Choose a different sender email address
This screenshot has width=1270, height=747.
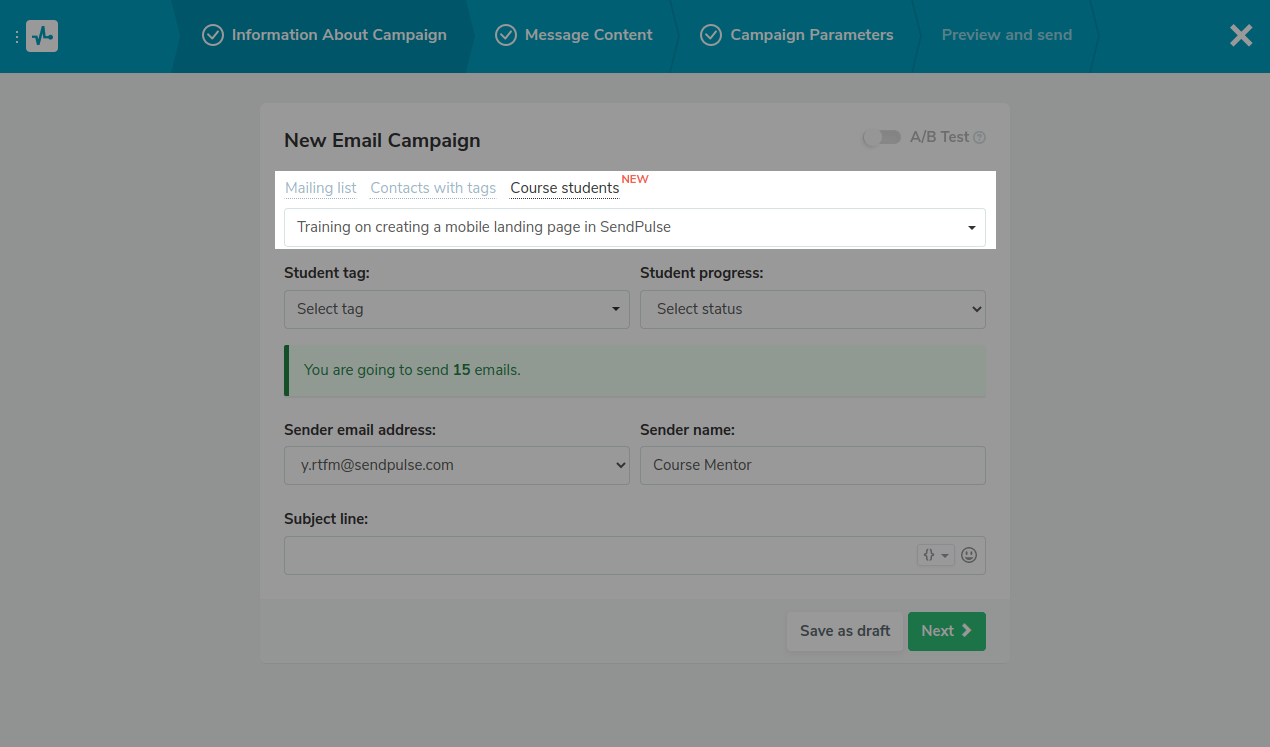click(456, 465)
